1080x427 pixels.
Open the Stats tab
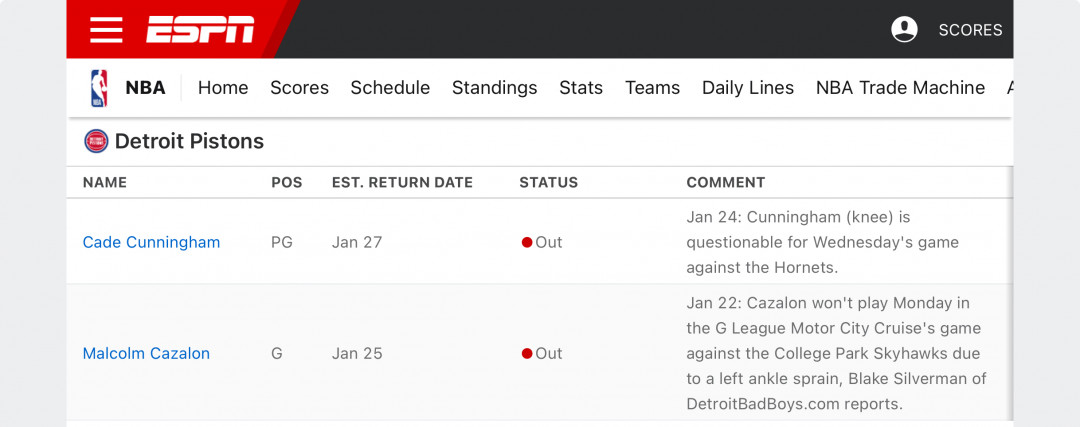pyautogui.click(x=581, y=88)
